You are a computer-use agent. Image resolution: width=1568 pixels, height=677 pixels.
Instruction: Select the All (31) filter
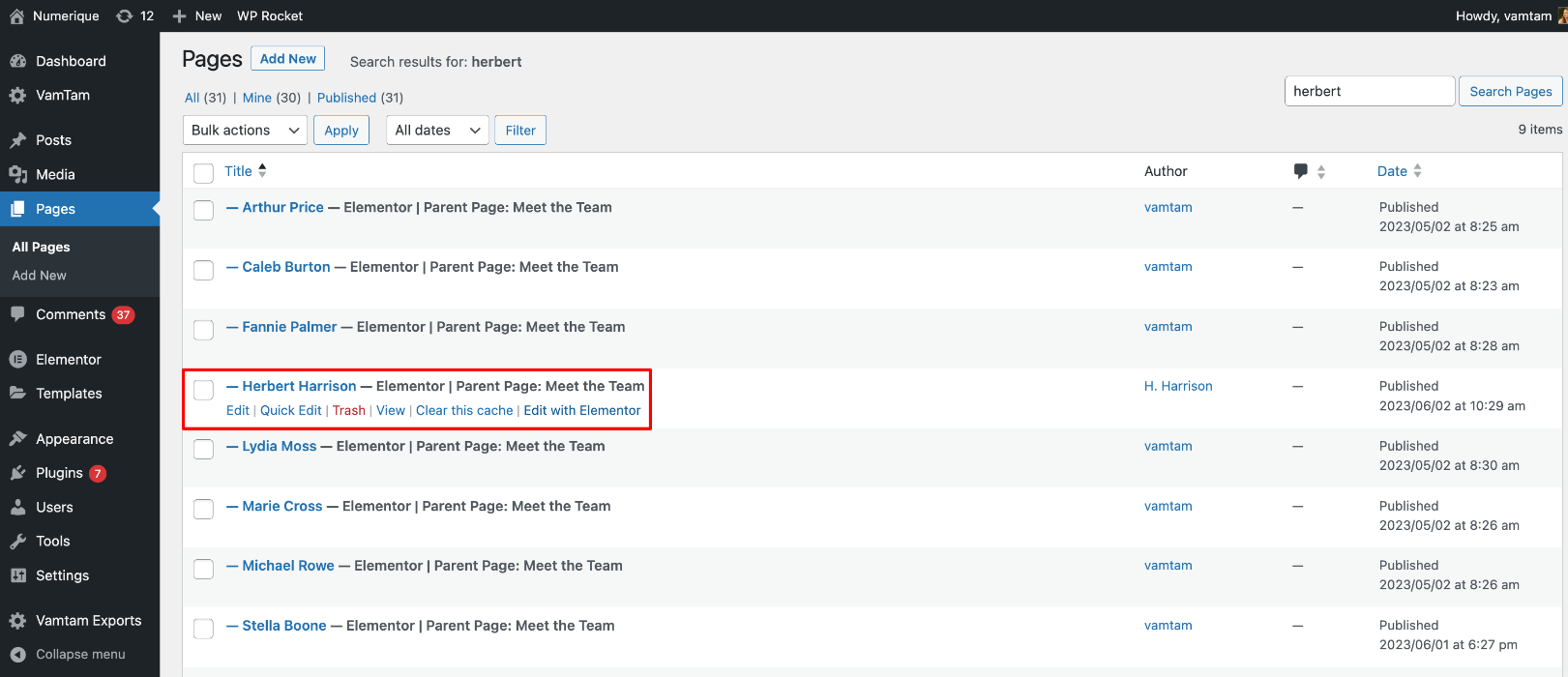click(205, 98)
